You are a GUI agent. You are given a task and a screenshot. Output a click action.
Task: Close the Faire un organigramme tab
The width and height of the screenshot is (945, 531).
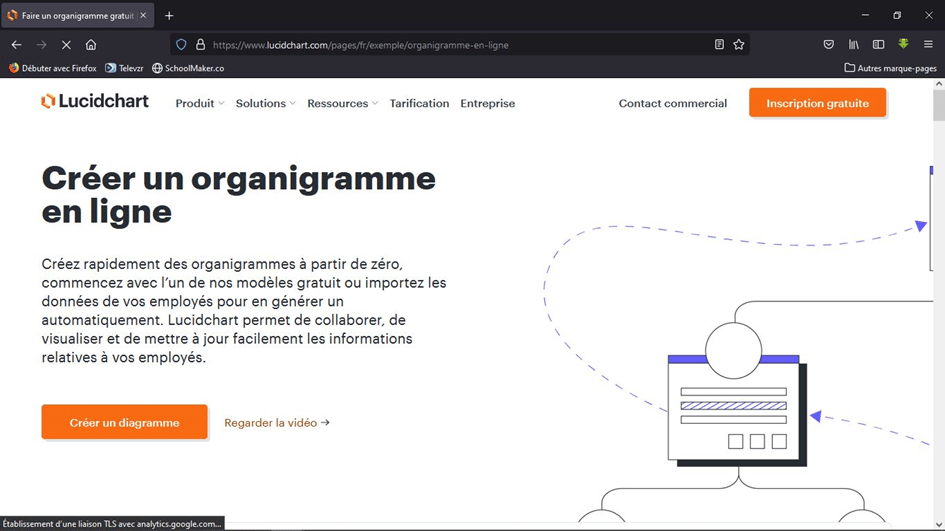point(143,16)
